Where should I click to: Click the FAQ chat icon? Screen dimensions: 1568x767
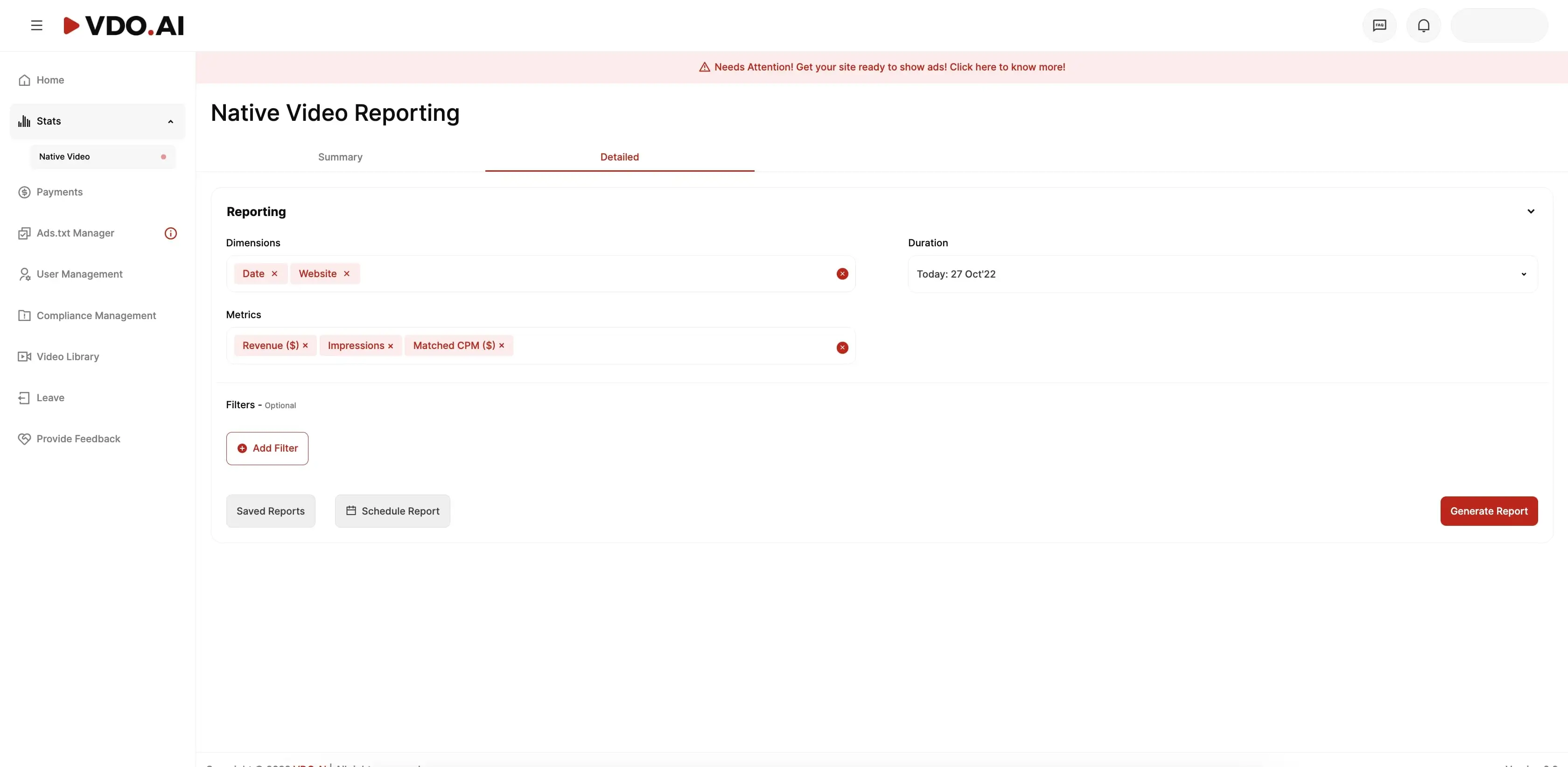[x=1379, y=26]
